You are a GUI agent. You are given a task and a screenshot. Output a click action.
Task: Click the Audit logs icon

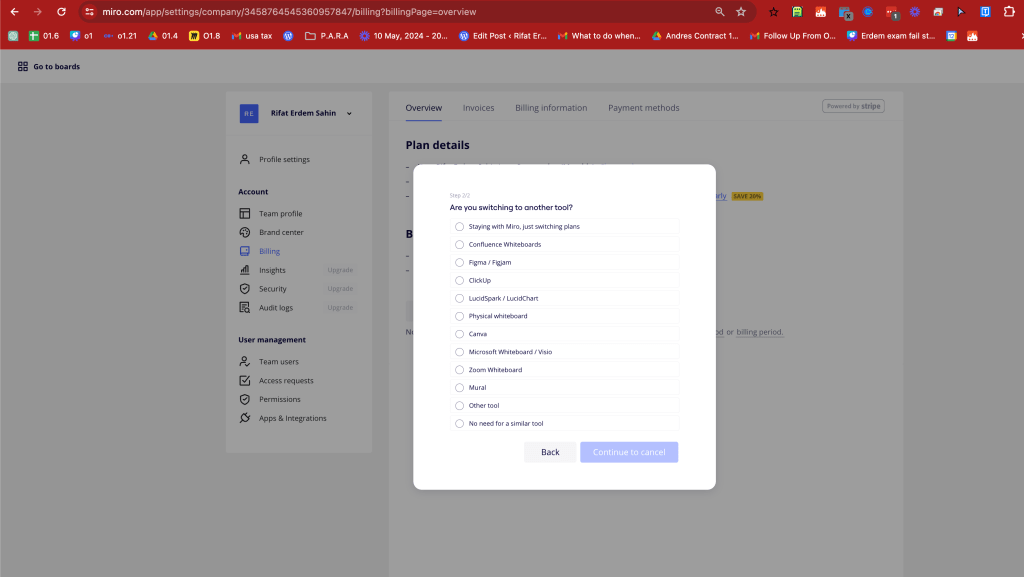click(x=245, y=307)
